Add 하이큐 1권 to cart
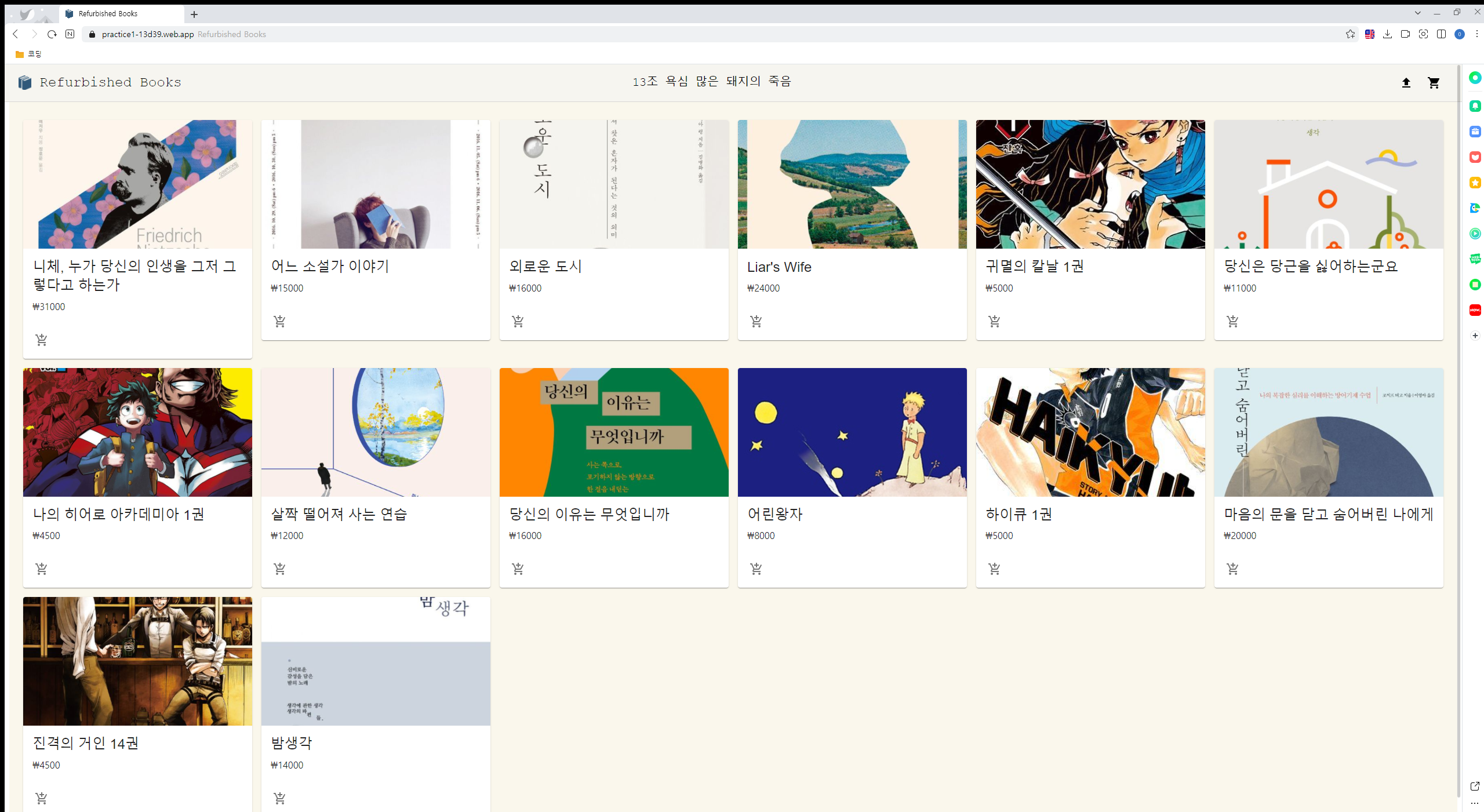 tap(994, 569)
